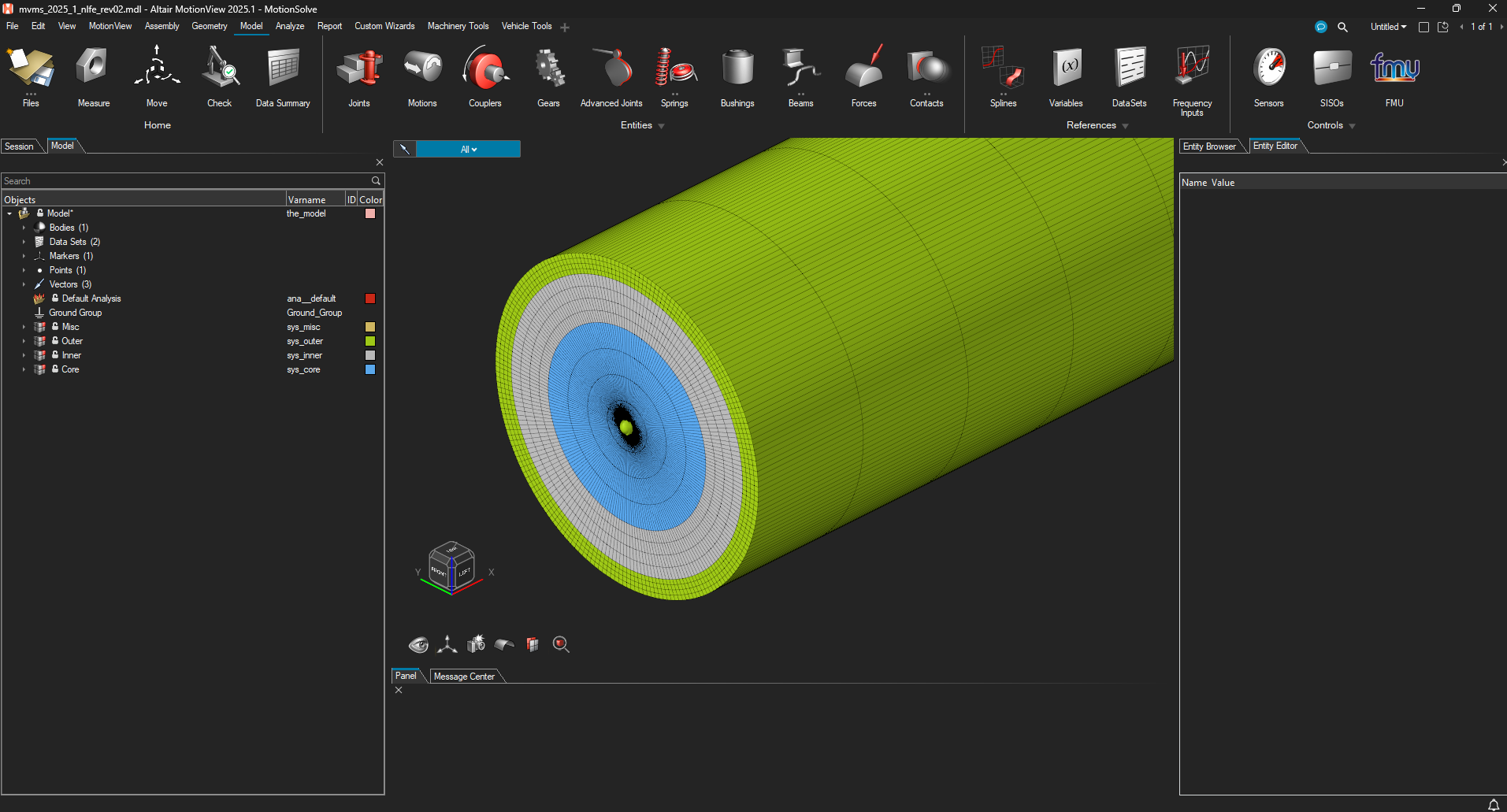
Task: Close the model browser panel
Action: pyautogui.click(x=380, y=162)
